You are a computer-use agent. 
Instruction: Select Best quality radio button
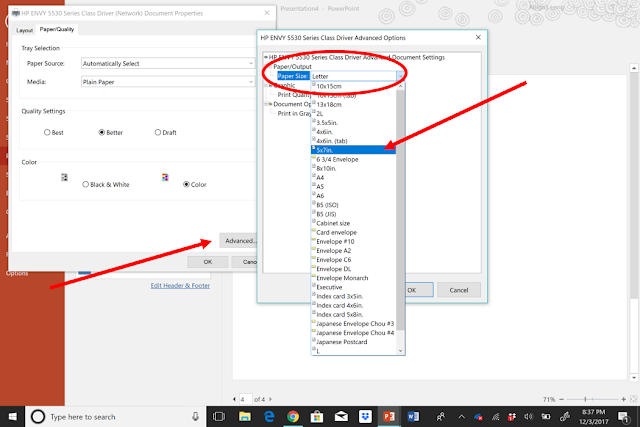coord(47,132)
